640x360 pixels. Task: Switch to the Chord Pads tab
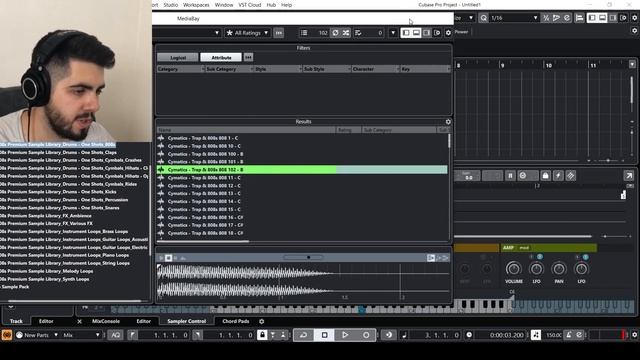[x=236, y=321]
